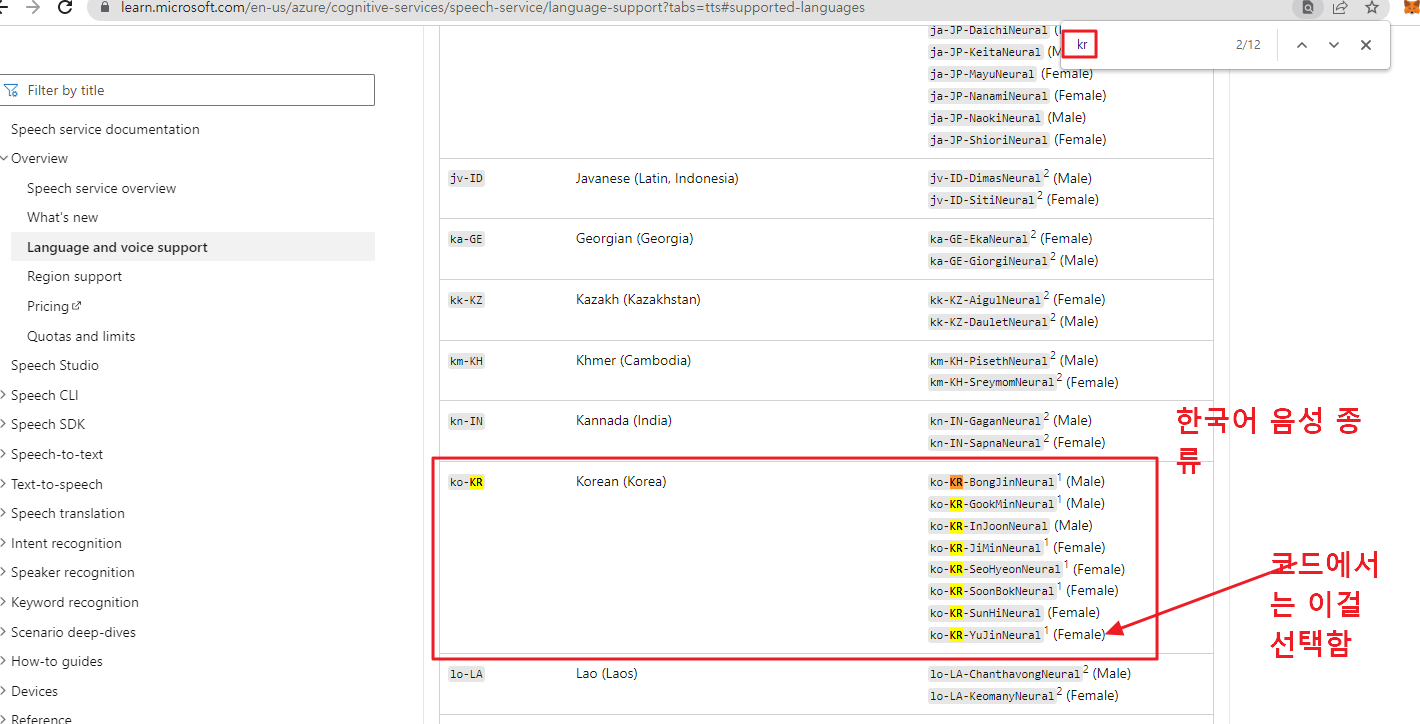Open Speech service documentation link
The width and height of the screenshot is (1420, 724).
105,129
